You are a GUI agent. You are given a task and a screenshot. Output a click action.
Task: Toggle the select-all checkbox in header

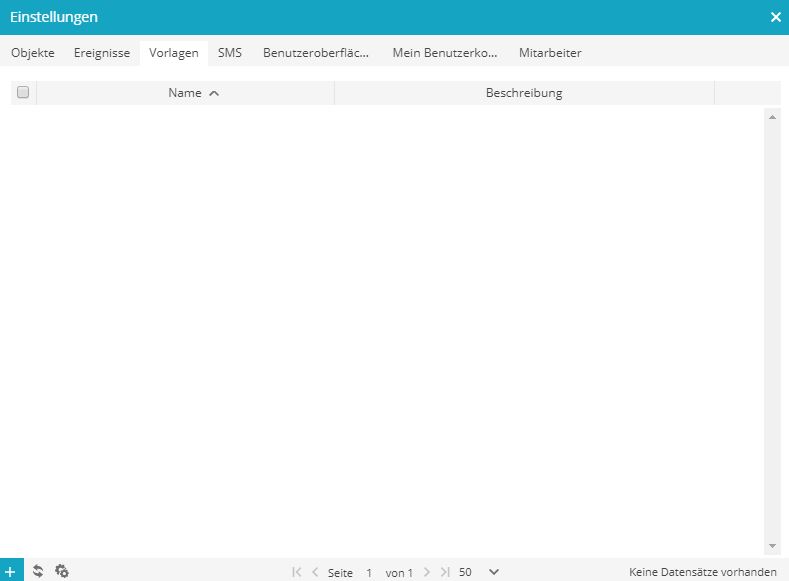tap(23, 92)
